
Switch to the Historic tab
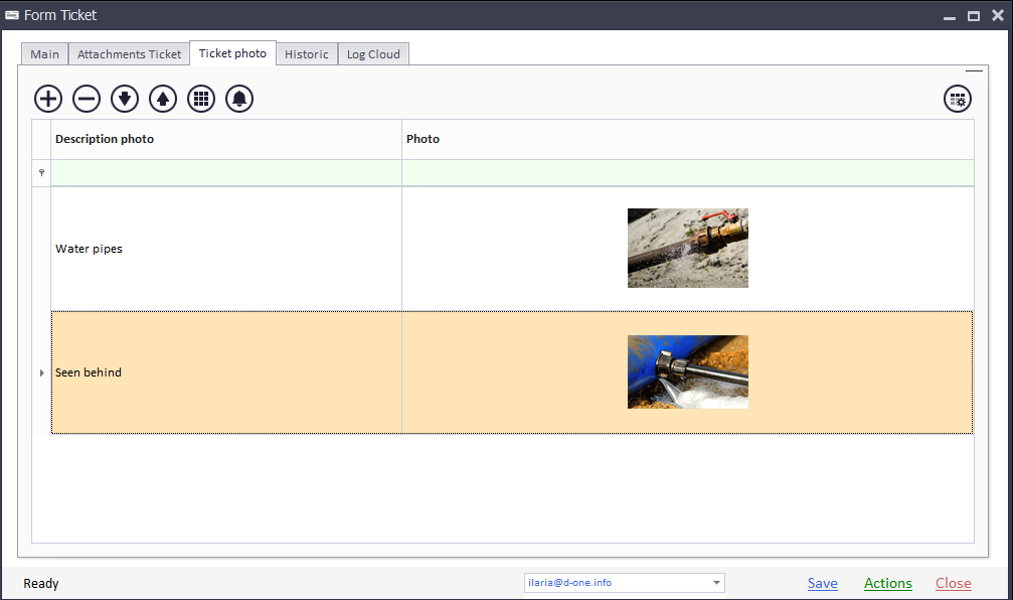(306, 55)
